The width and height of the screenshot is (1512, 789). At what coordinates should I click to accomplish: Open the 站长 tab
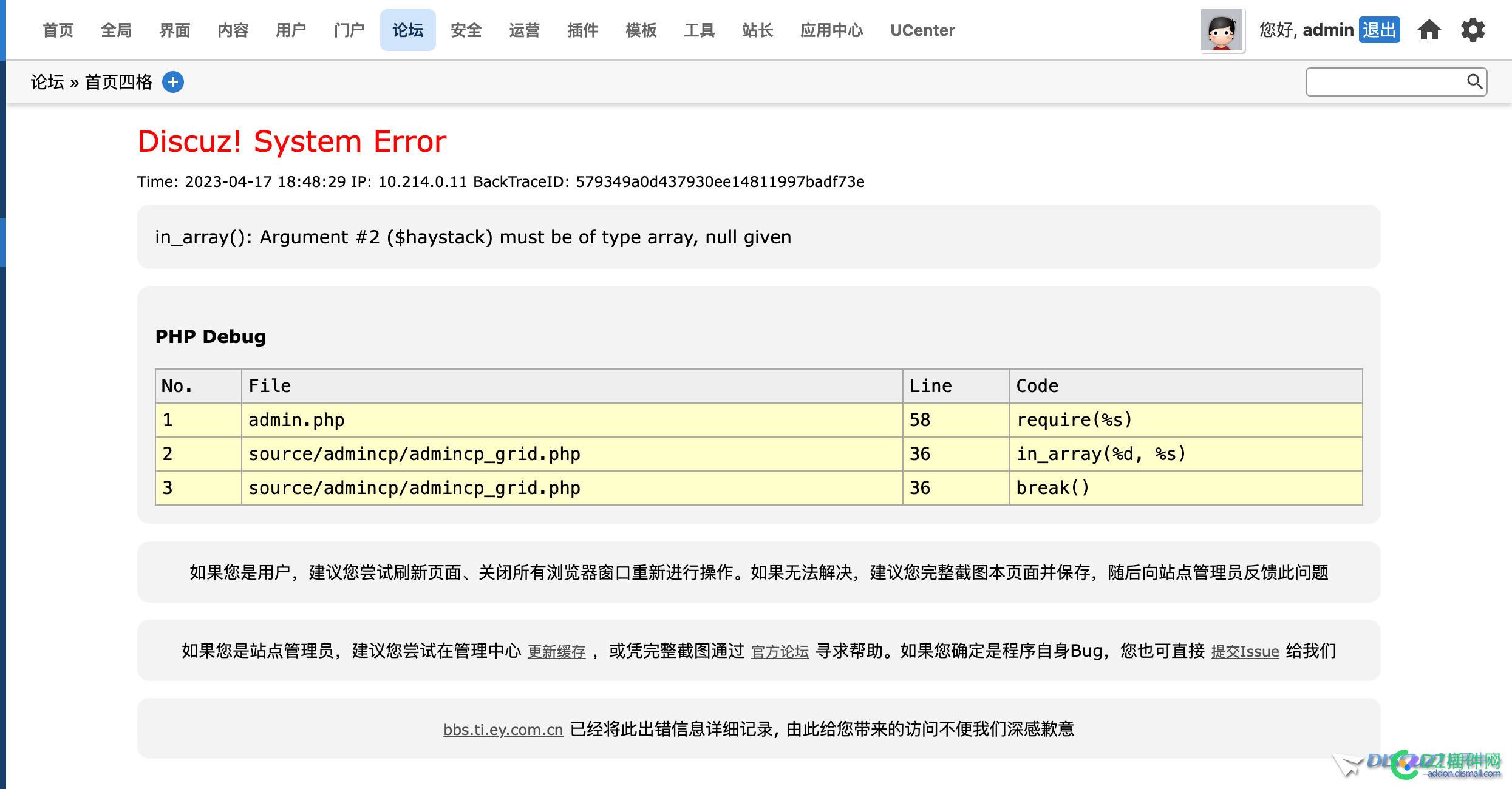click(758, 30)
